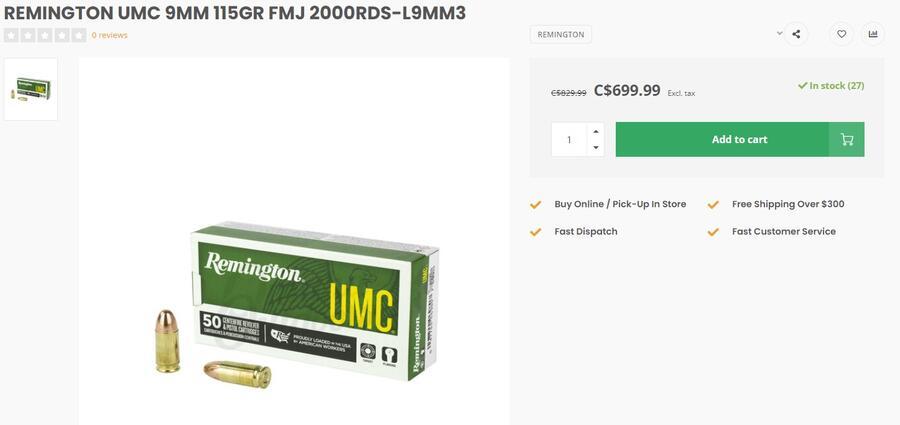Click the fifth rating star
This screenshot has width=900, height=425.
[x=79, y=36]
